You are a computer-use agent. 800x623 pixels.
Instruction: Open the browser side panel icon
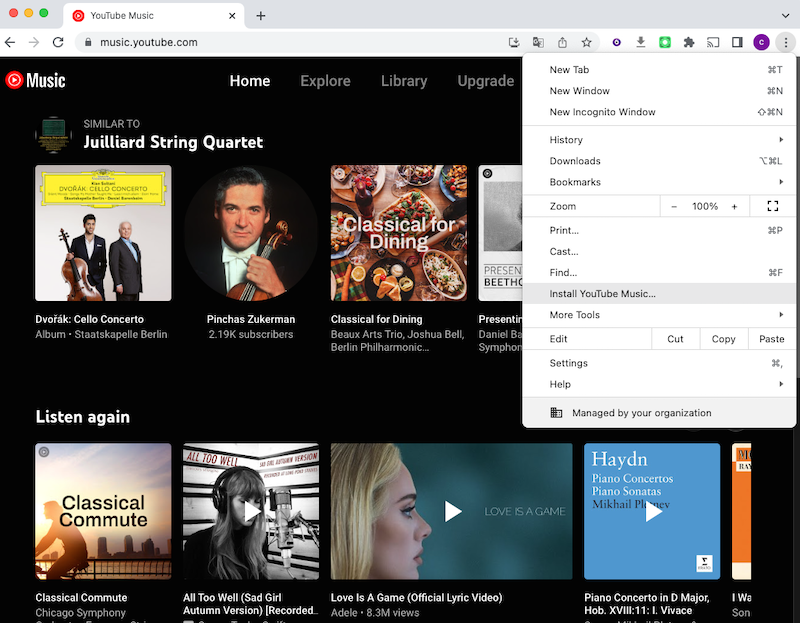737,43
